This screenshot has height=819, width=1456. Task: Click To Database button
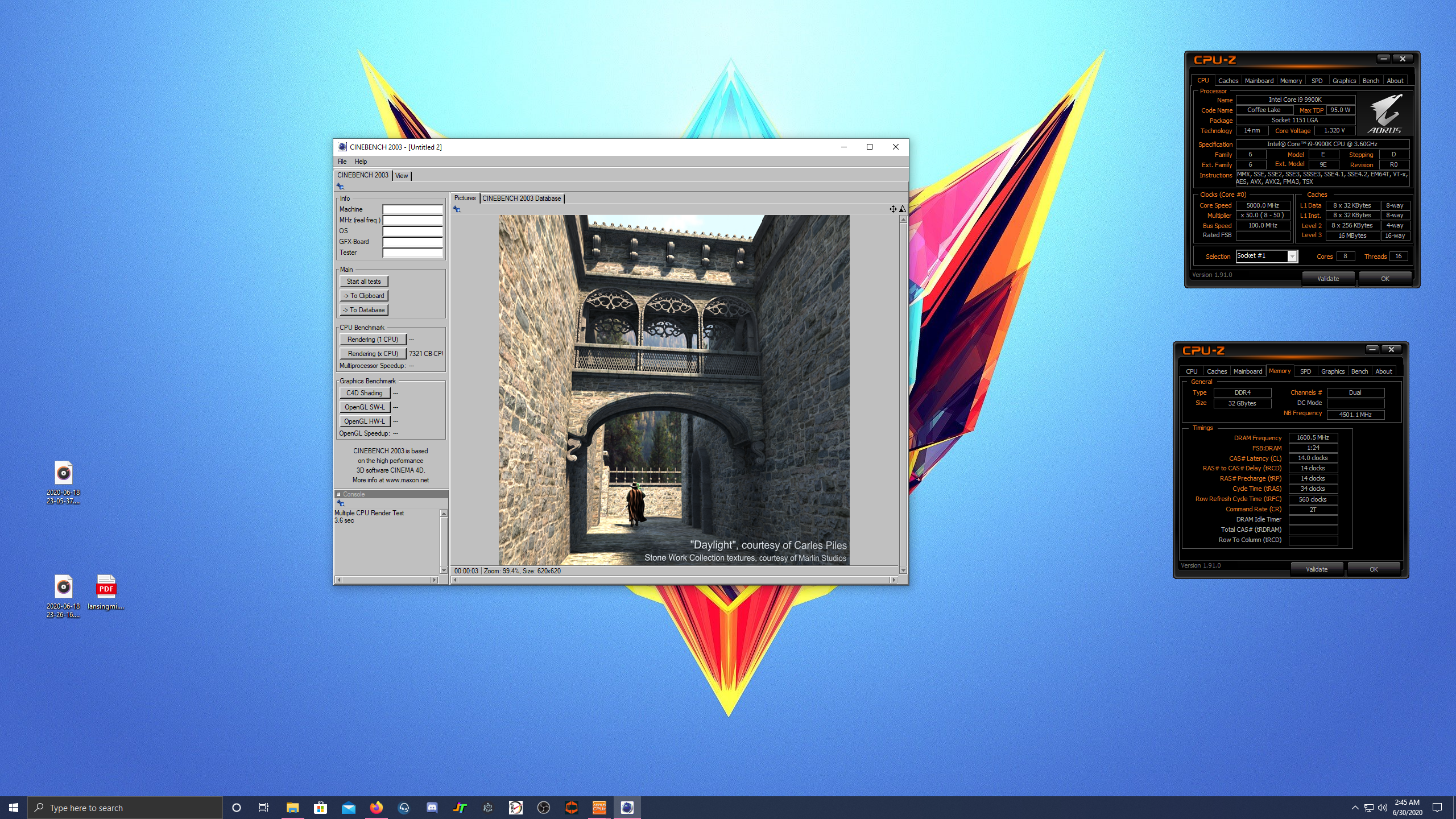point(364,310)
